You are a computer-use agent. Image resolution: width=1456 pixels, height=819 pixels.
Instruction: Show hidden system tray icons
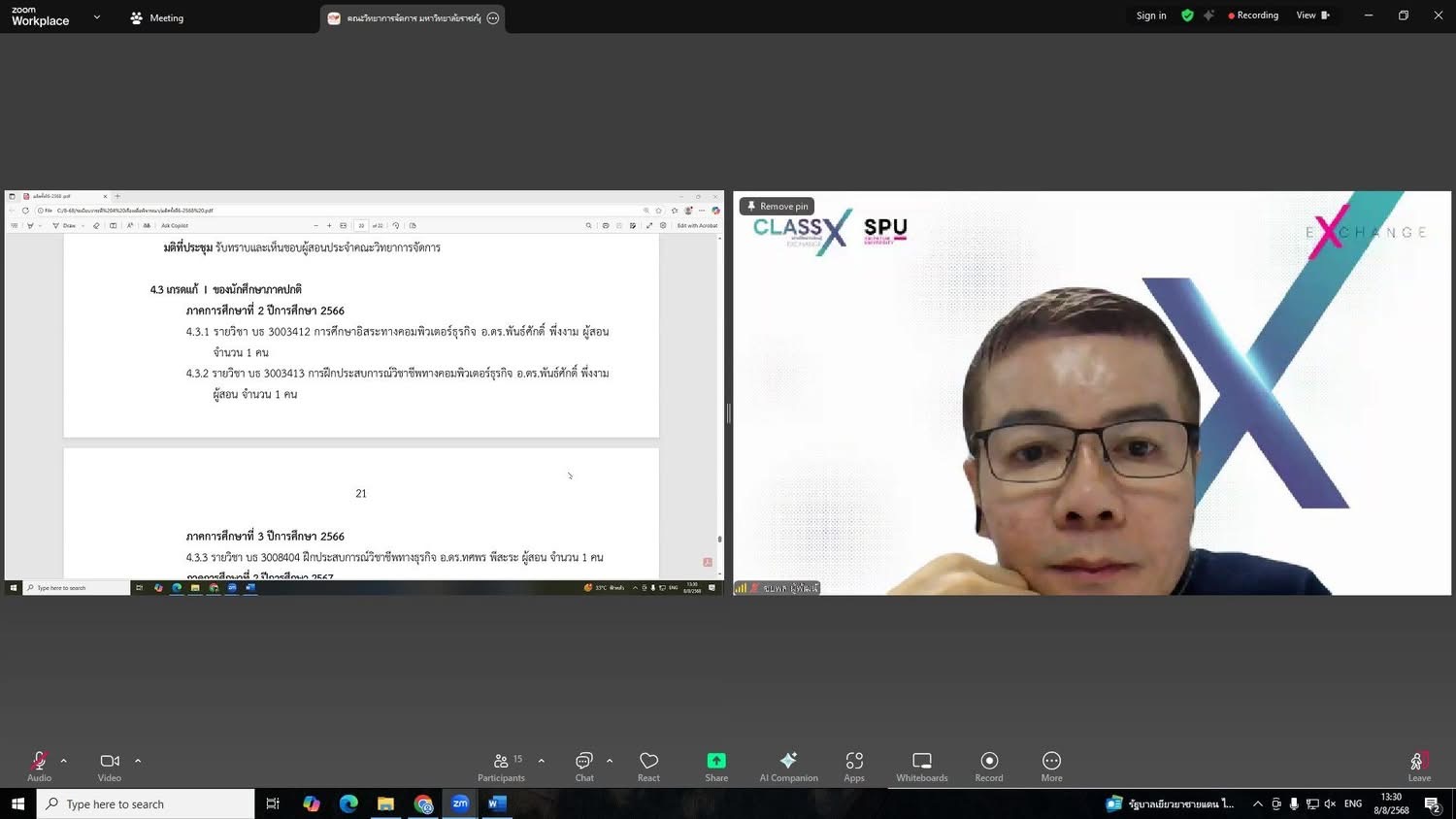pyautogui.click(x=1258, y=803)
